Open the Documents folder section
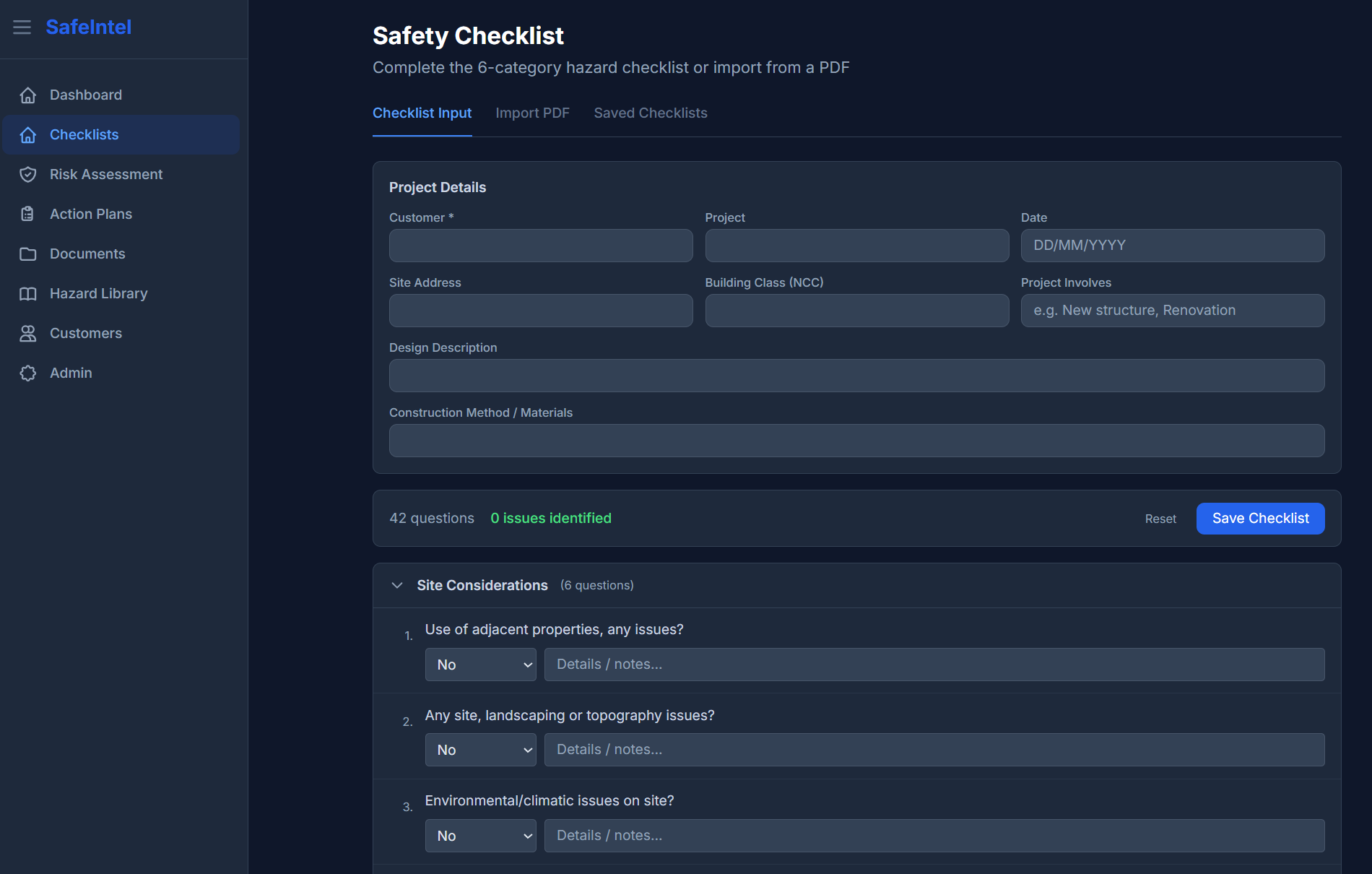Viewport: 1372px width, 874px height. (x=87, y=254)
